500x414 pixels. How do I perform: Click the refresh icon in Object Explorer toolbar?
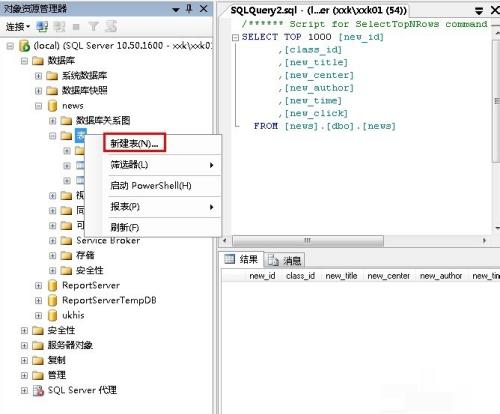[x=111, y=26]
